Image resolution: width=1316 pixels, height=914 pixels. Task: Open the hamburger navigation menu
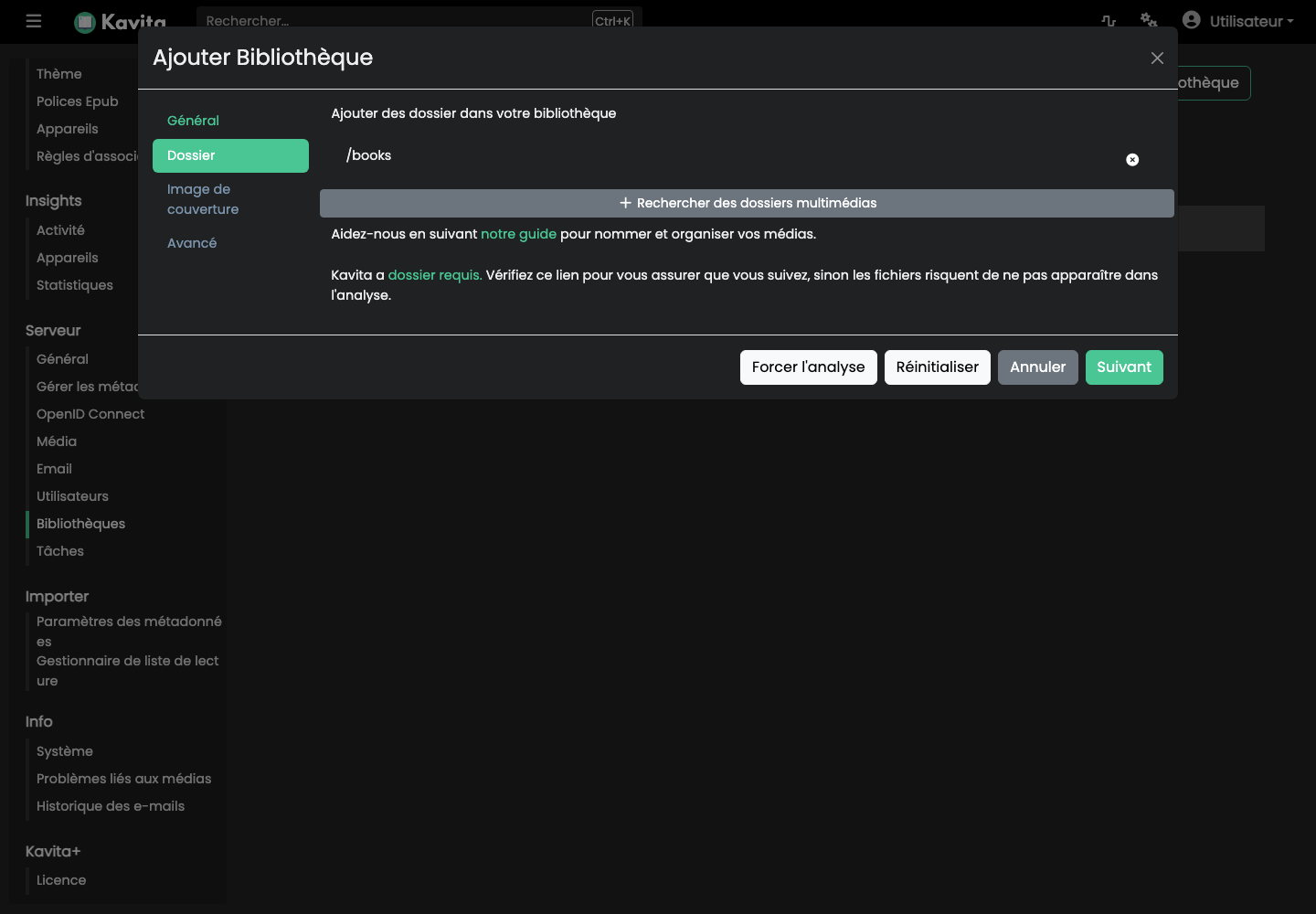pos(34,21)
